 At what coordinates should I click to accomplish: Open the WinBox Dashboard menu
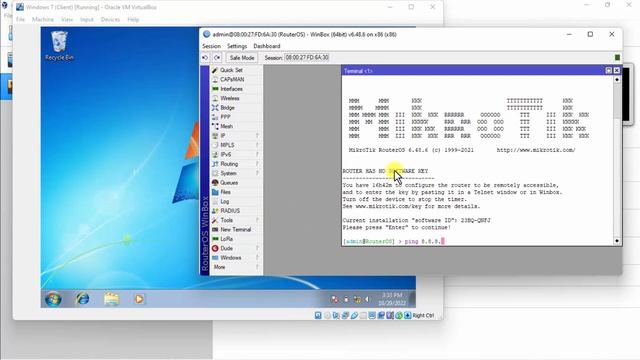(267, 47)
